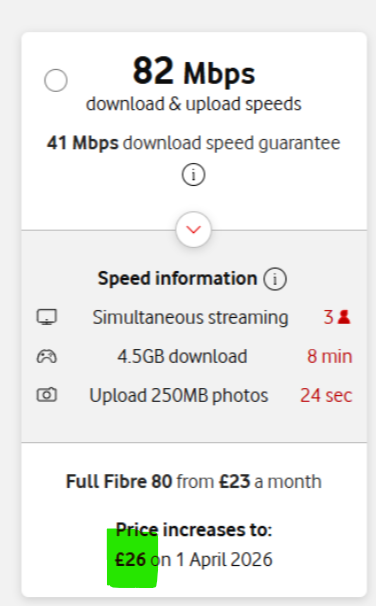Click the red person icon next to 3
The width and height of the screenshot is (376, 606).
pos(344,317)
